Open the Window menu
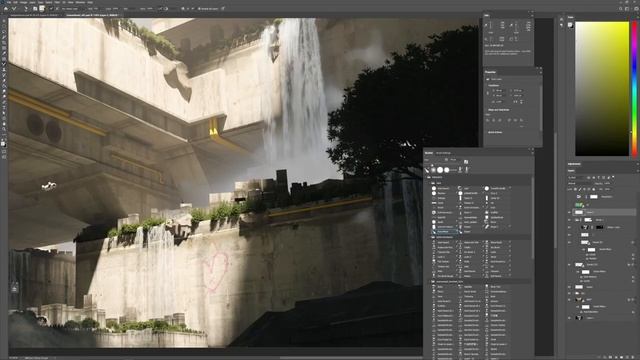 pyautogui.click(x=80, y=2)
